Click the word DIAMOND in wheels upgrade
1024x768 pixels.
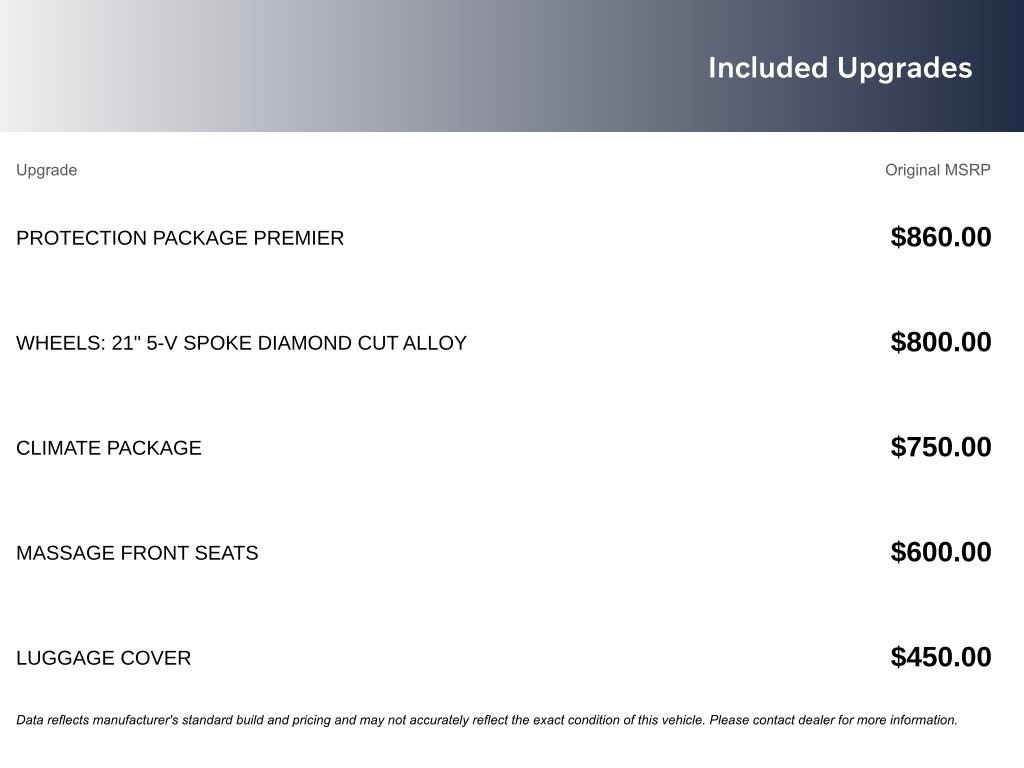tap(299, 343)
